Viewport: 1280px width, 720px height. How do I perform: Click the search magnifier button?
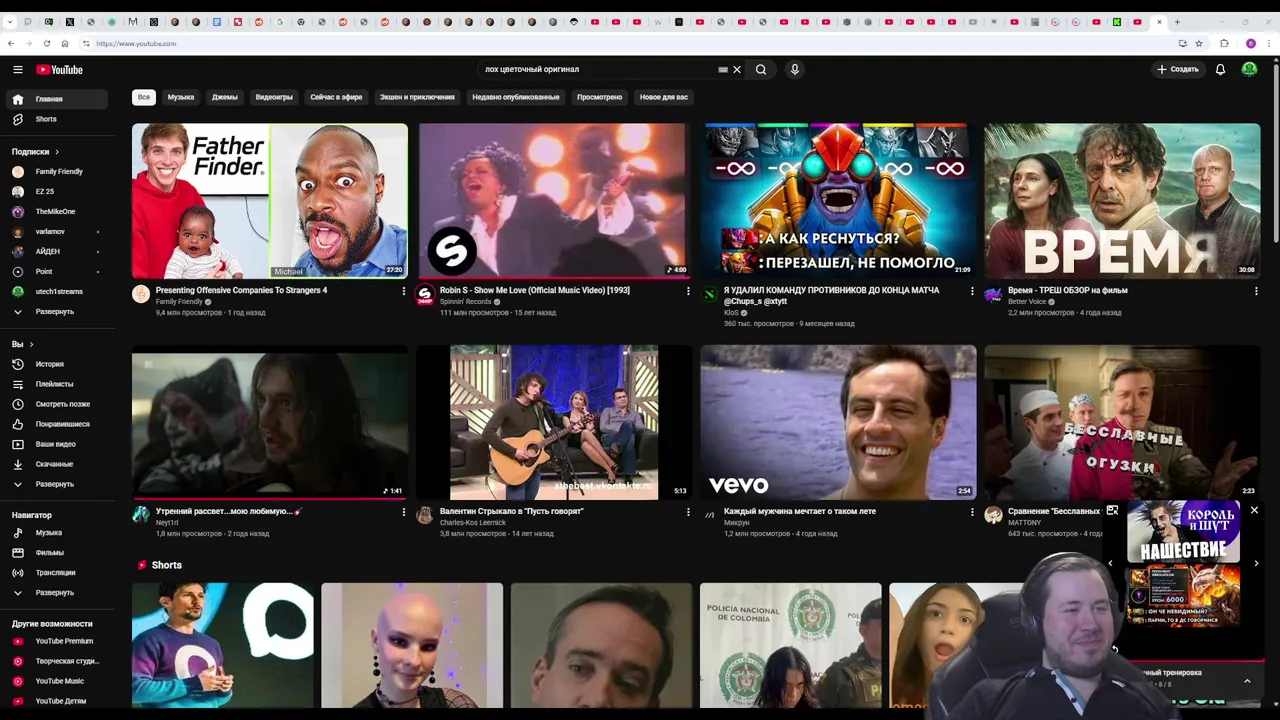[x=761, y=70]
